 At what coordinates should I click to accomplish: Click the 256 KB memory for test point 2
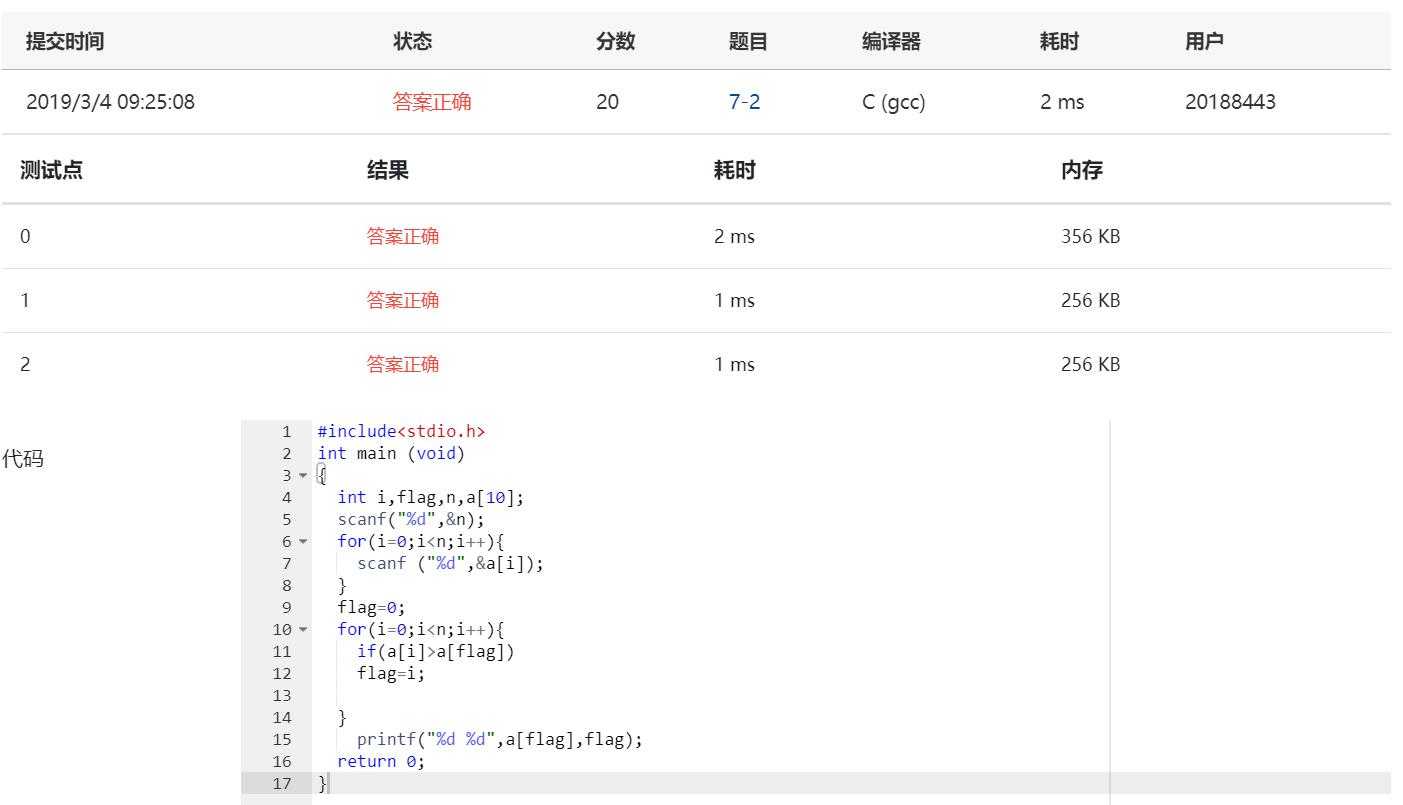[x=1091, y=364]
